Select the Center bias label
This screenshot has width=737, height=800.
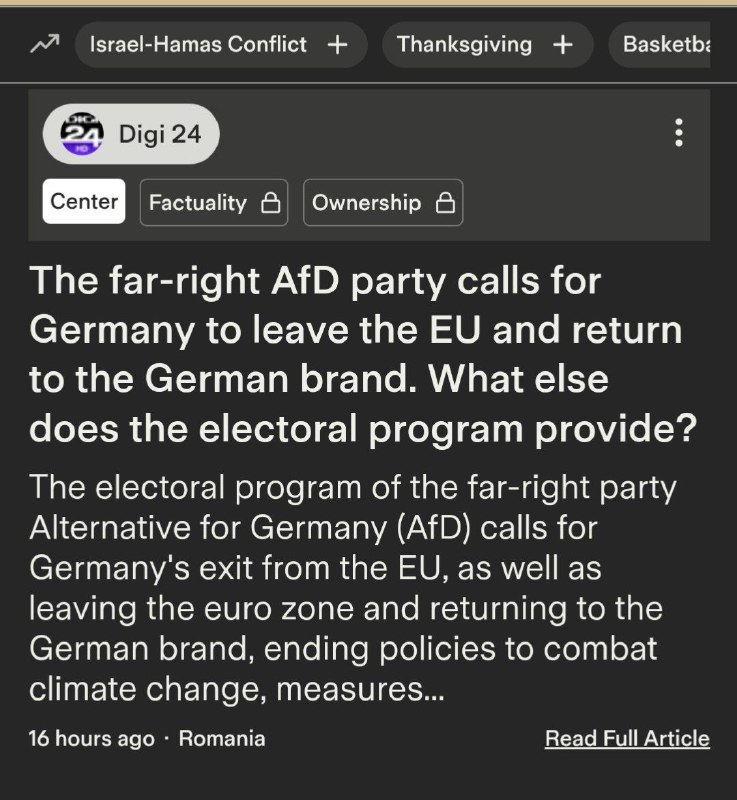pos(84,201)
